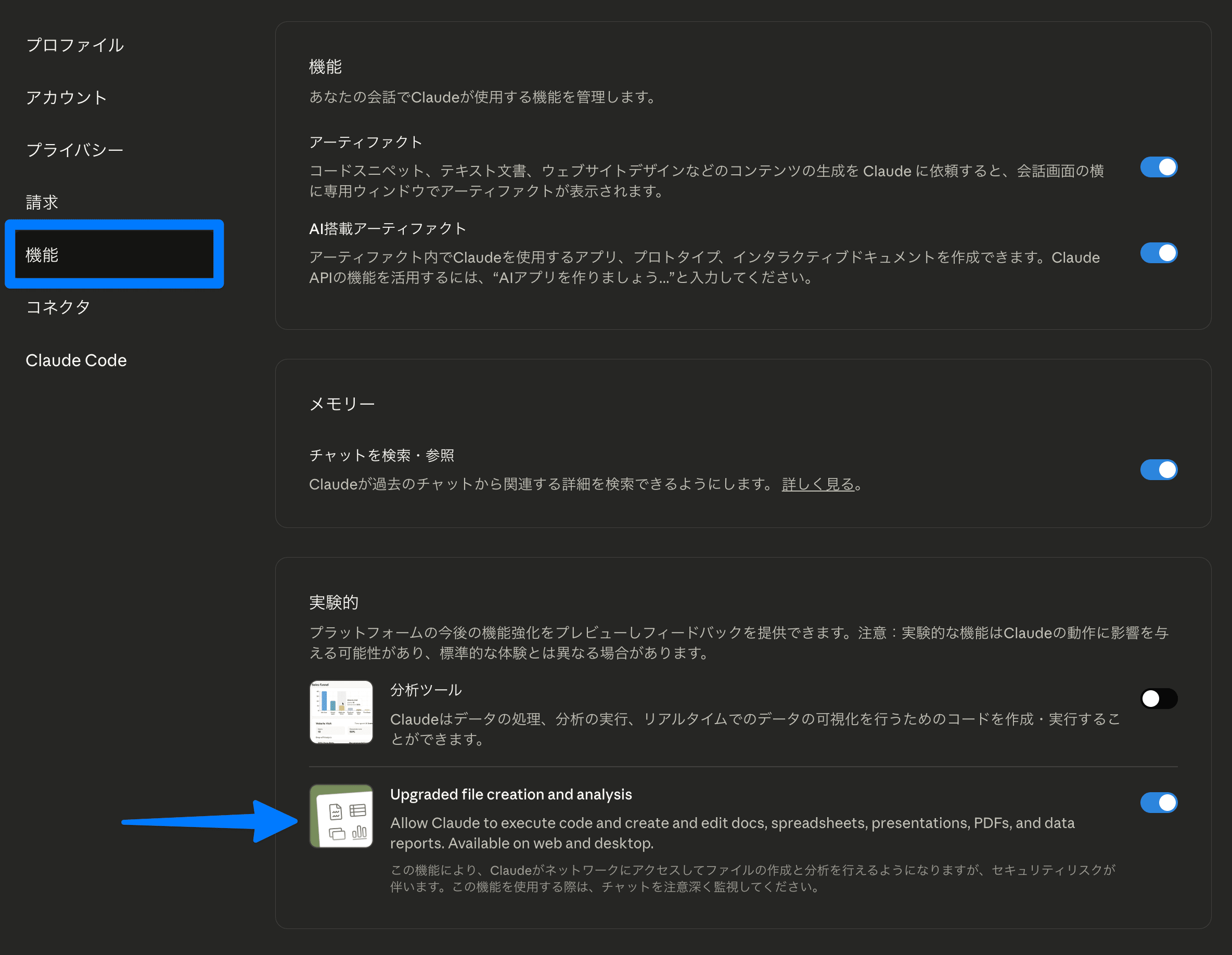1232x955 pixels.
Task: Click the Upgraded file creation and analysis title
Action: (x=510, y=794)
